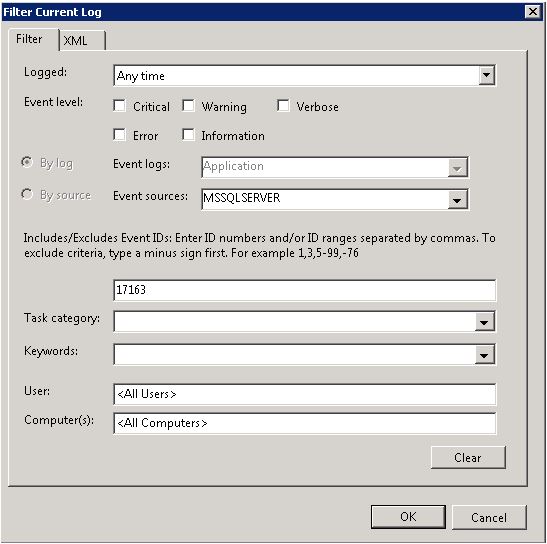Click the Event ID field containing 17163
547x544 pixels.
(304, 290)
